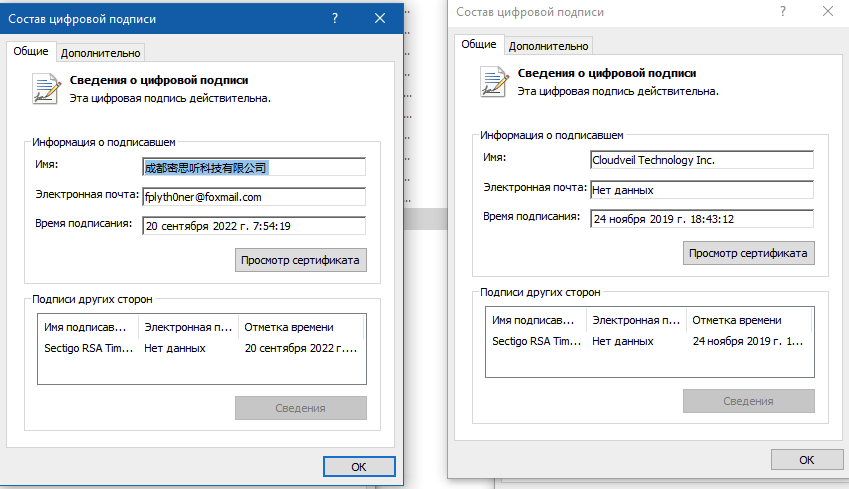Click the signature certificate icon in right dialog
849x489 pixels.
(x=493, y=81)
